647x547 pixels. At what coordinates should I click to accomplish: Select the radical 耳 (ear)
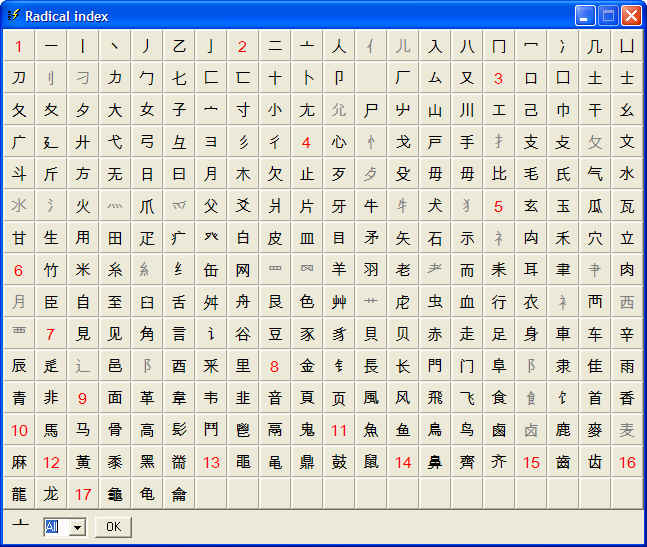tap(531, 270)
